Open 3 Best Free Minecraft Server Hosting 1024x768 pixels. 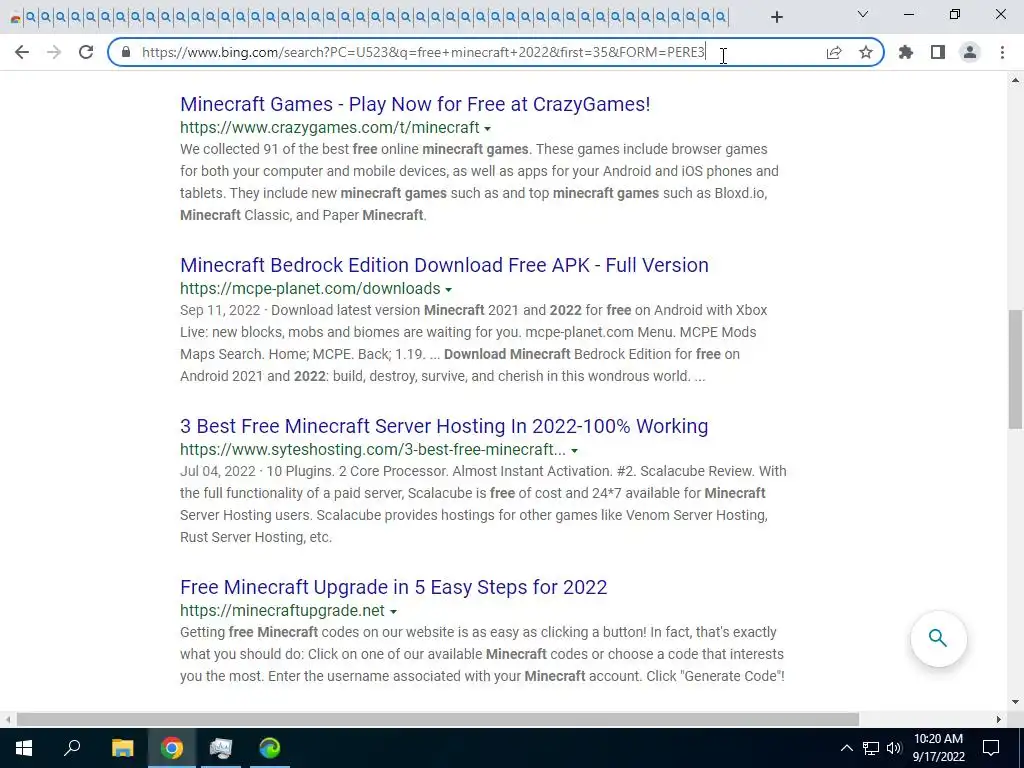point(444,426)
